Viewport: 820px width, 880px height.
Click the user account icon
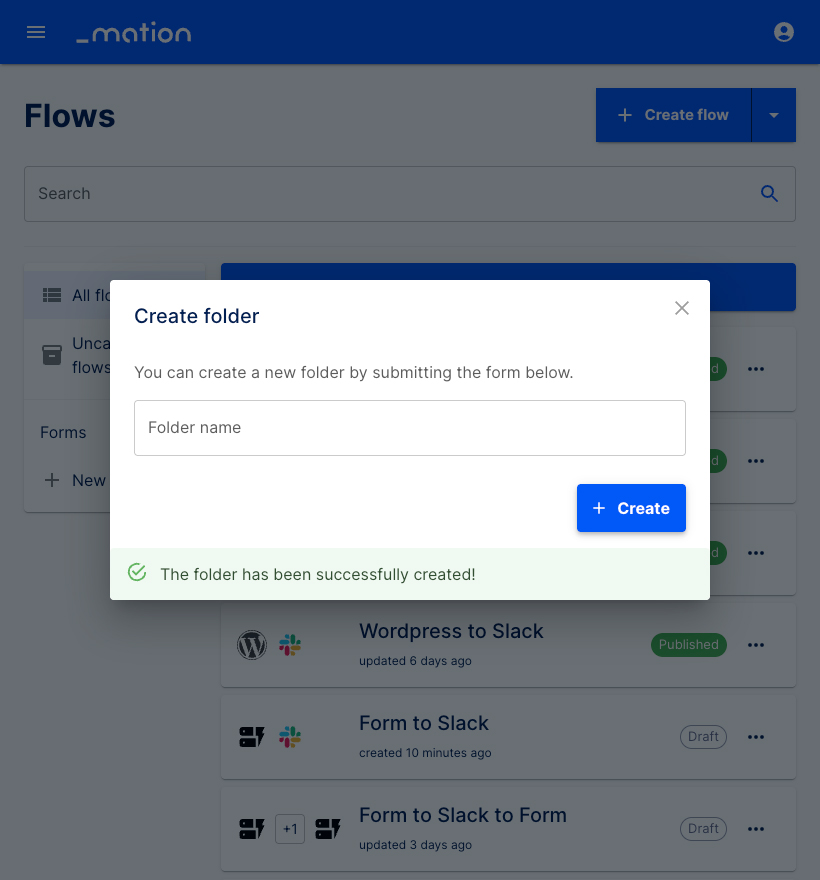pos(784,31)
